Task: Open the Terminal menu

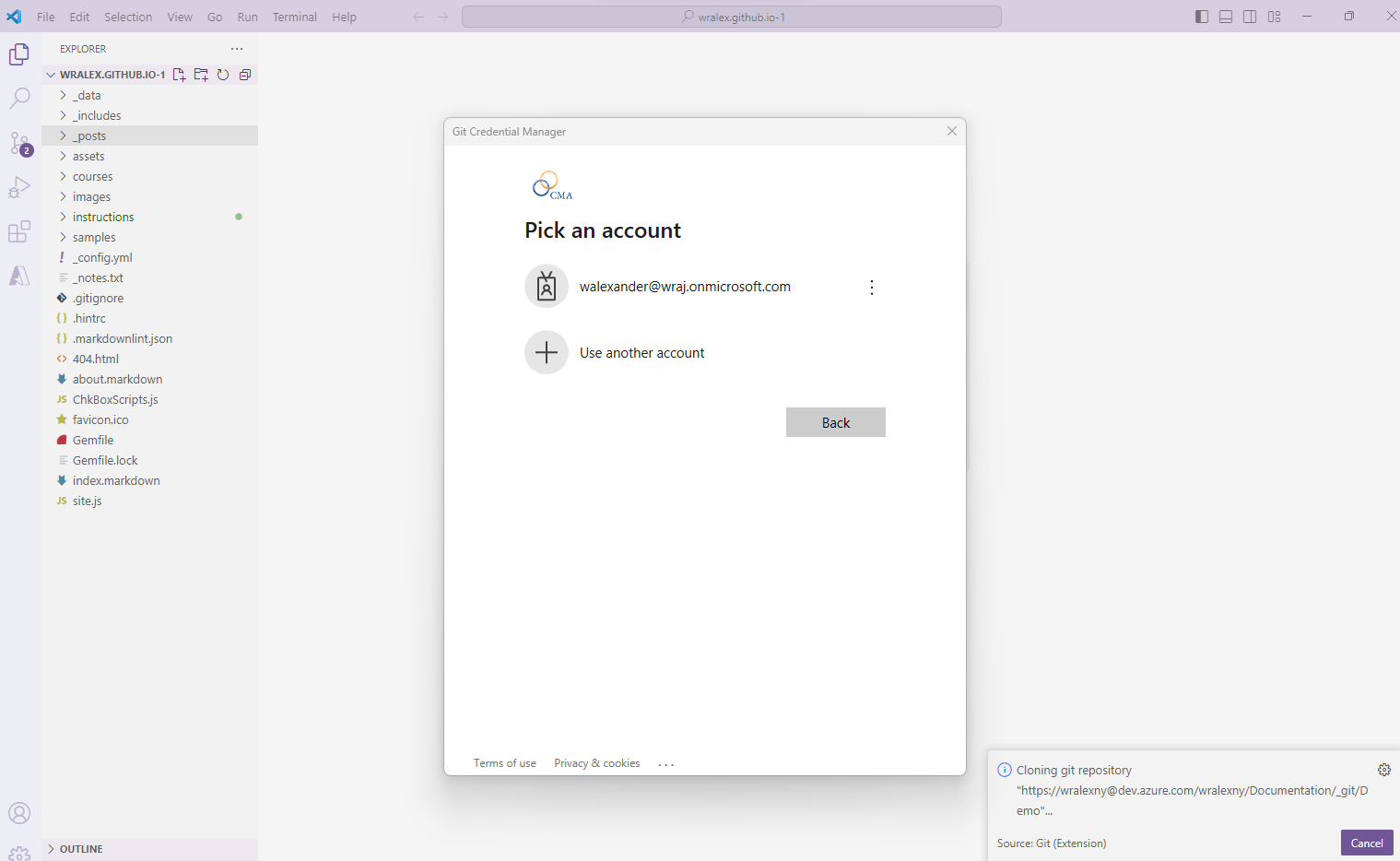Action: [x=295, y=17]
